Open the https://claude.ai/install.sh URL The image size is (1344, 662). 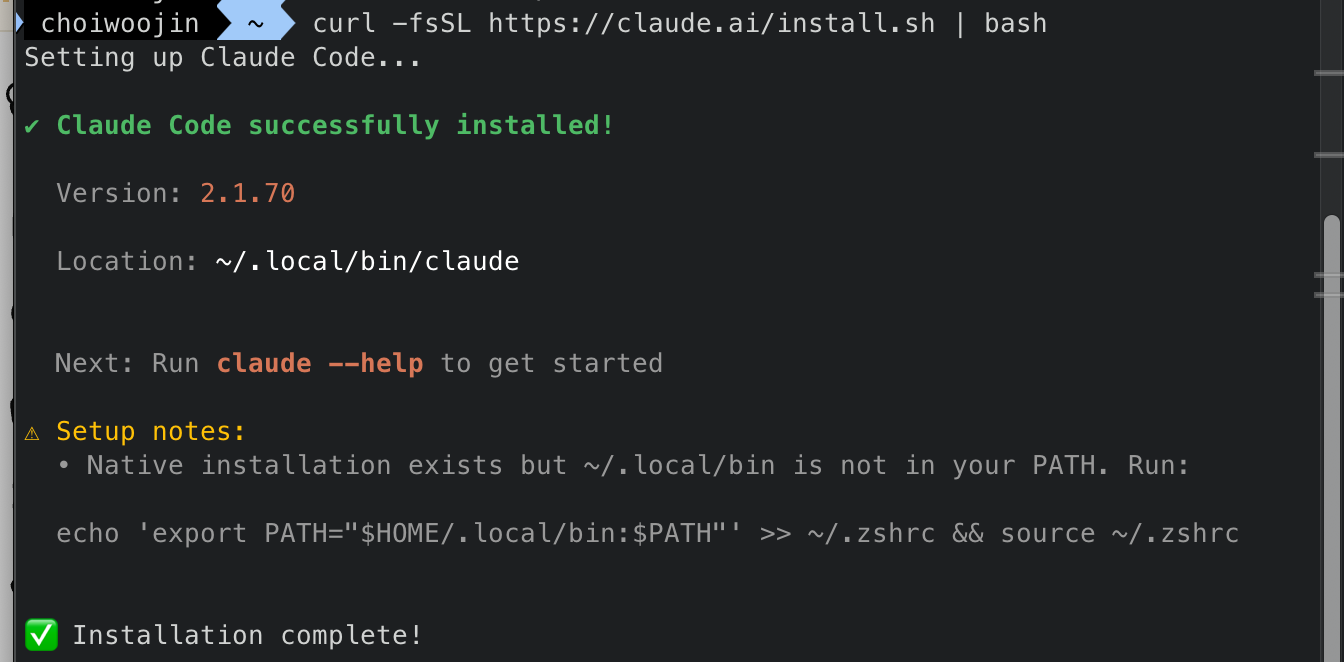pyautogui.click(x=712, y=23)
